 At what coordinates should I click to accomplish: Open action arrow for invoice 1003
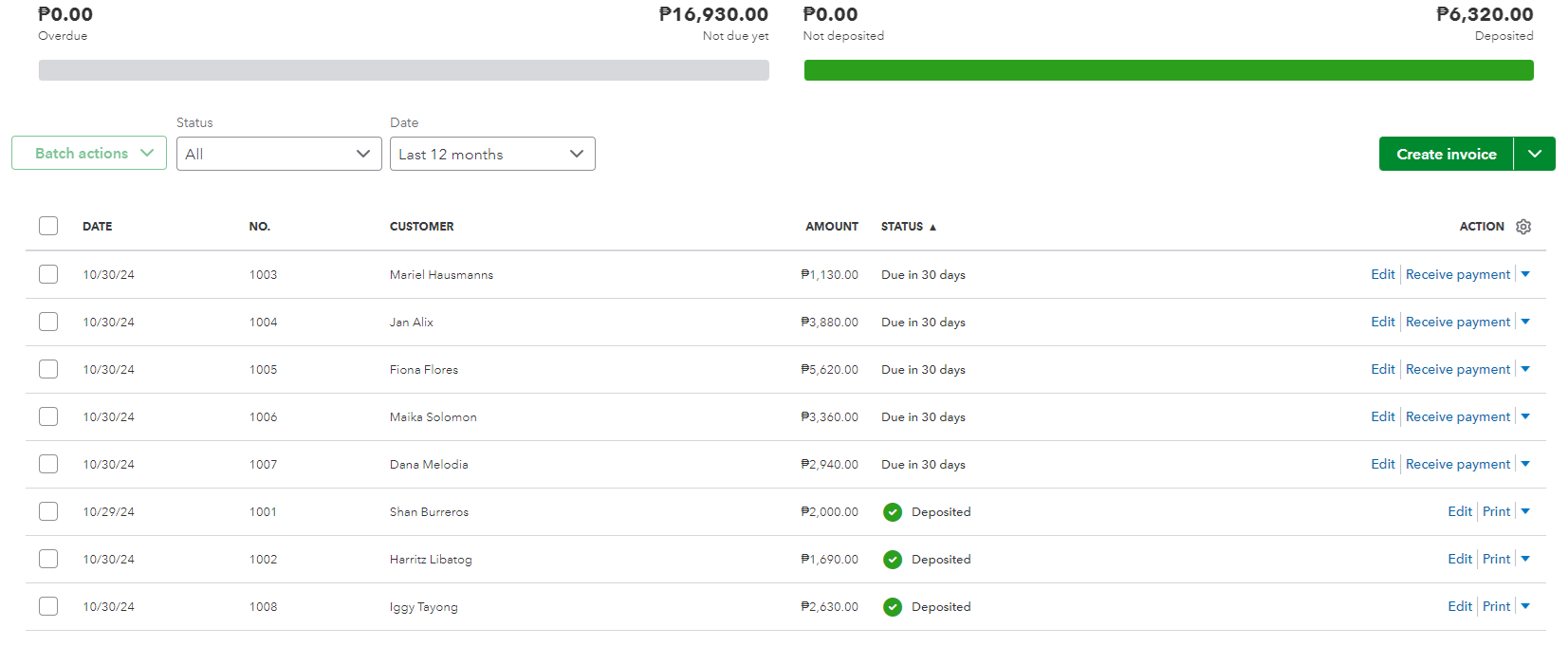[x=1525, y=274]
